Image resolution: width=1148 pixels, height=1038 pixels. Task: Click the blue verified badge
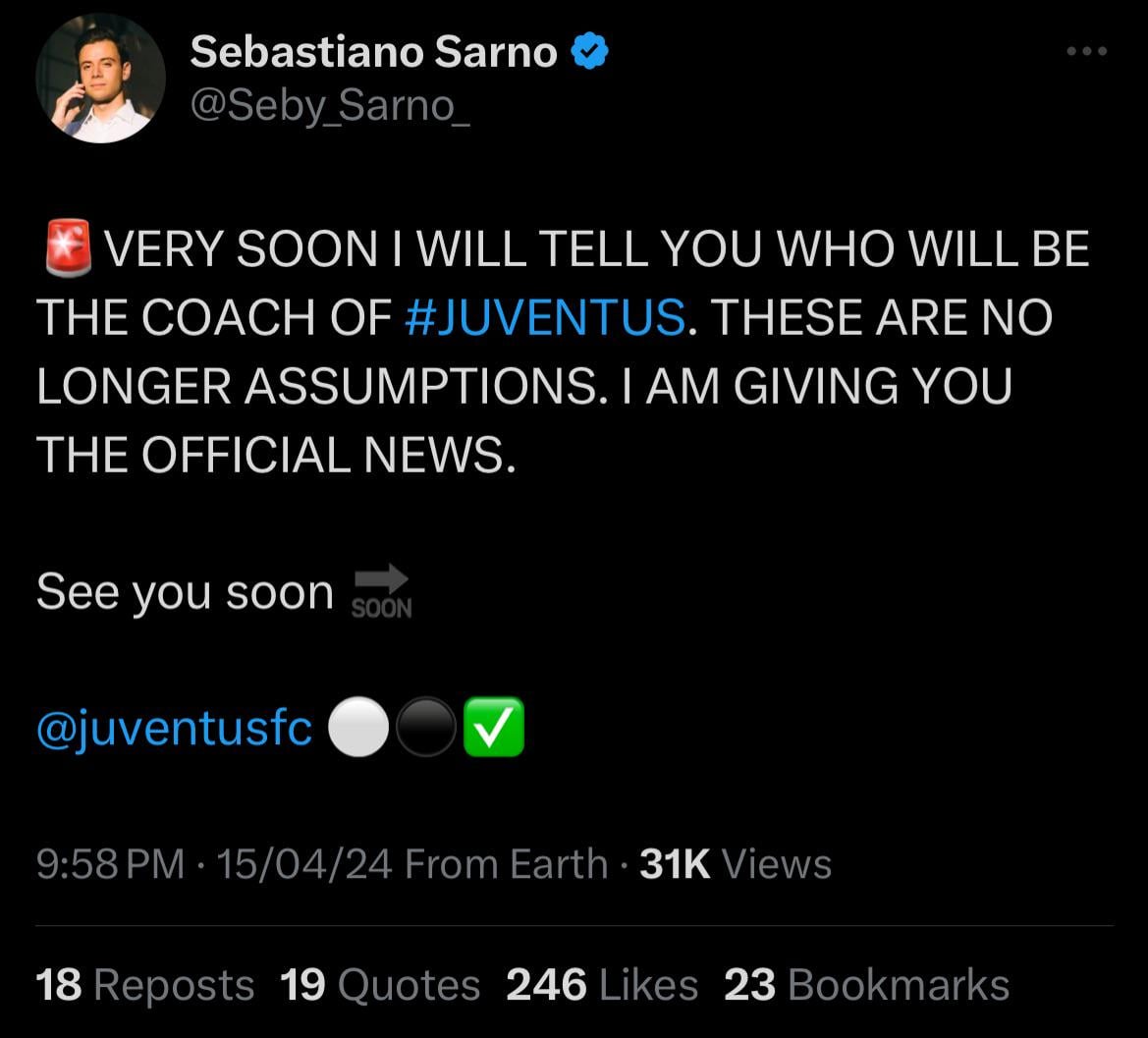589,51
